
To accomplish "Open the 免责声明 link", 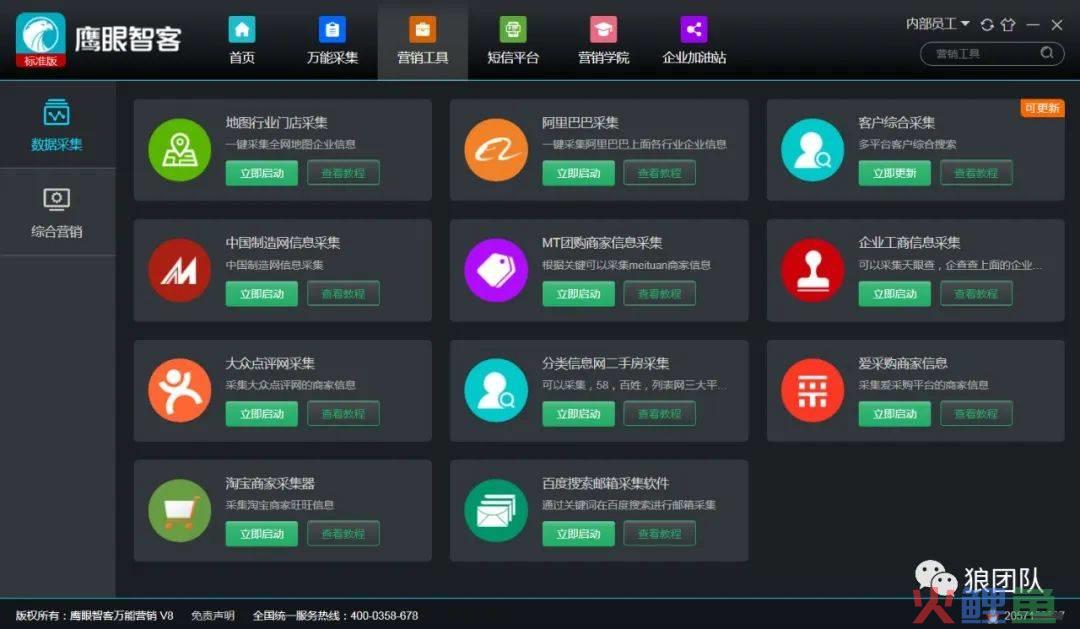I will click(213, 615).
